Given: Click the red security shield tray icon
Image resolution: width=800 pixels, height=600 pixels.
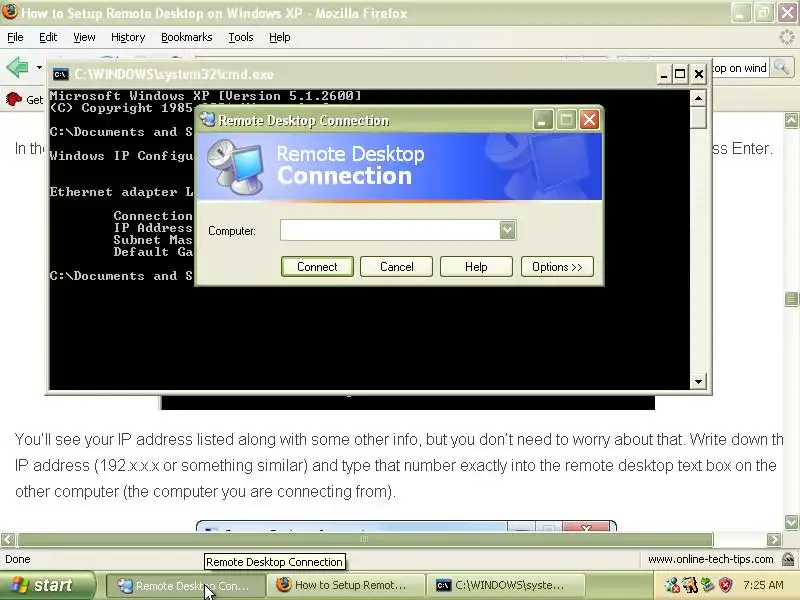Looking at the screenshot, I should pos(725,585).
